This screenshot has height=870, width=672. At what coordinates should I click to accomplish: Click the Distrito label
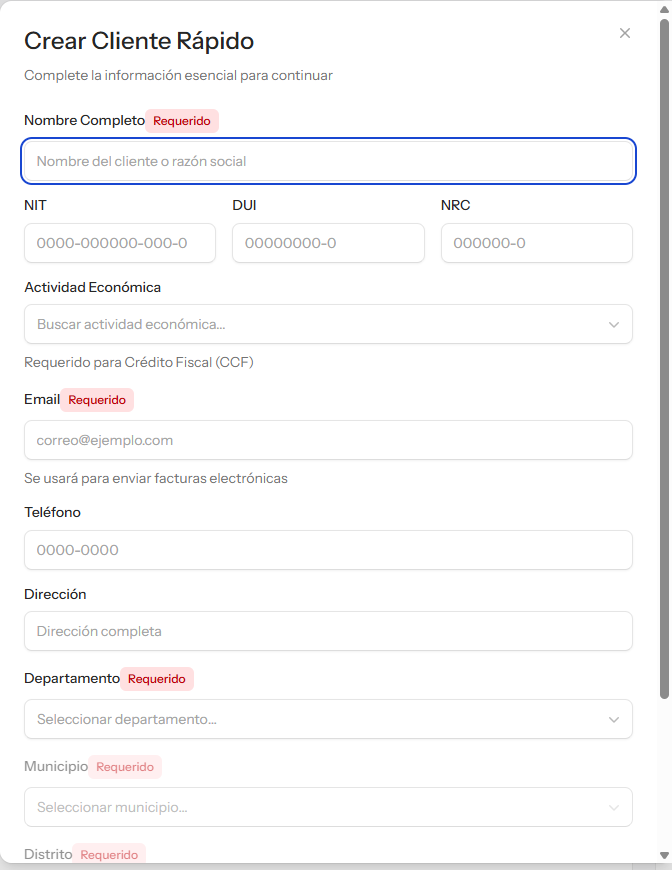[48, 854]
